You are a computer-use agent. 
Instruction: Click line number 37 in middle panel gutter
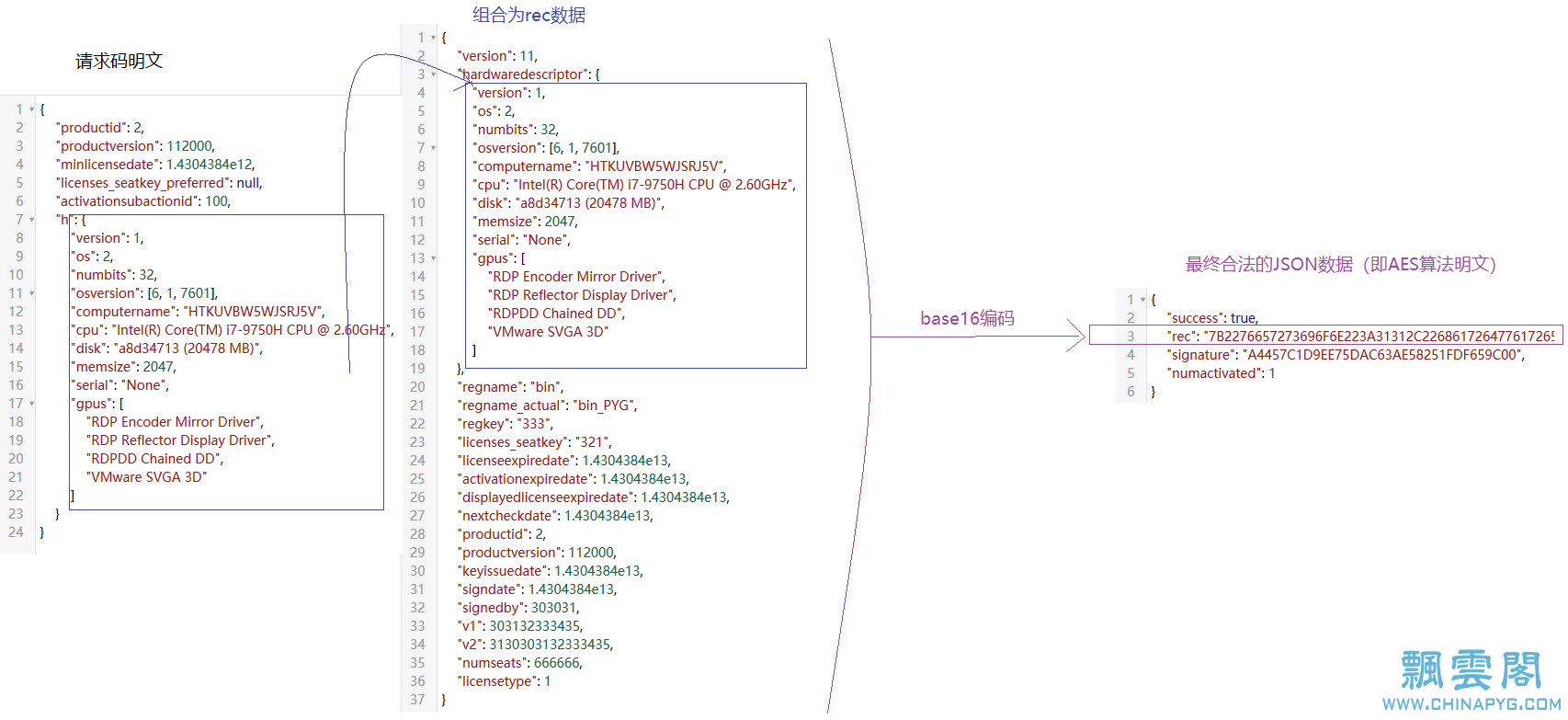(417, 700)
